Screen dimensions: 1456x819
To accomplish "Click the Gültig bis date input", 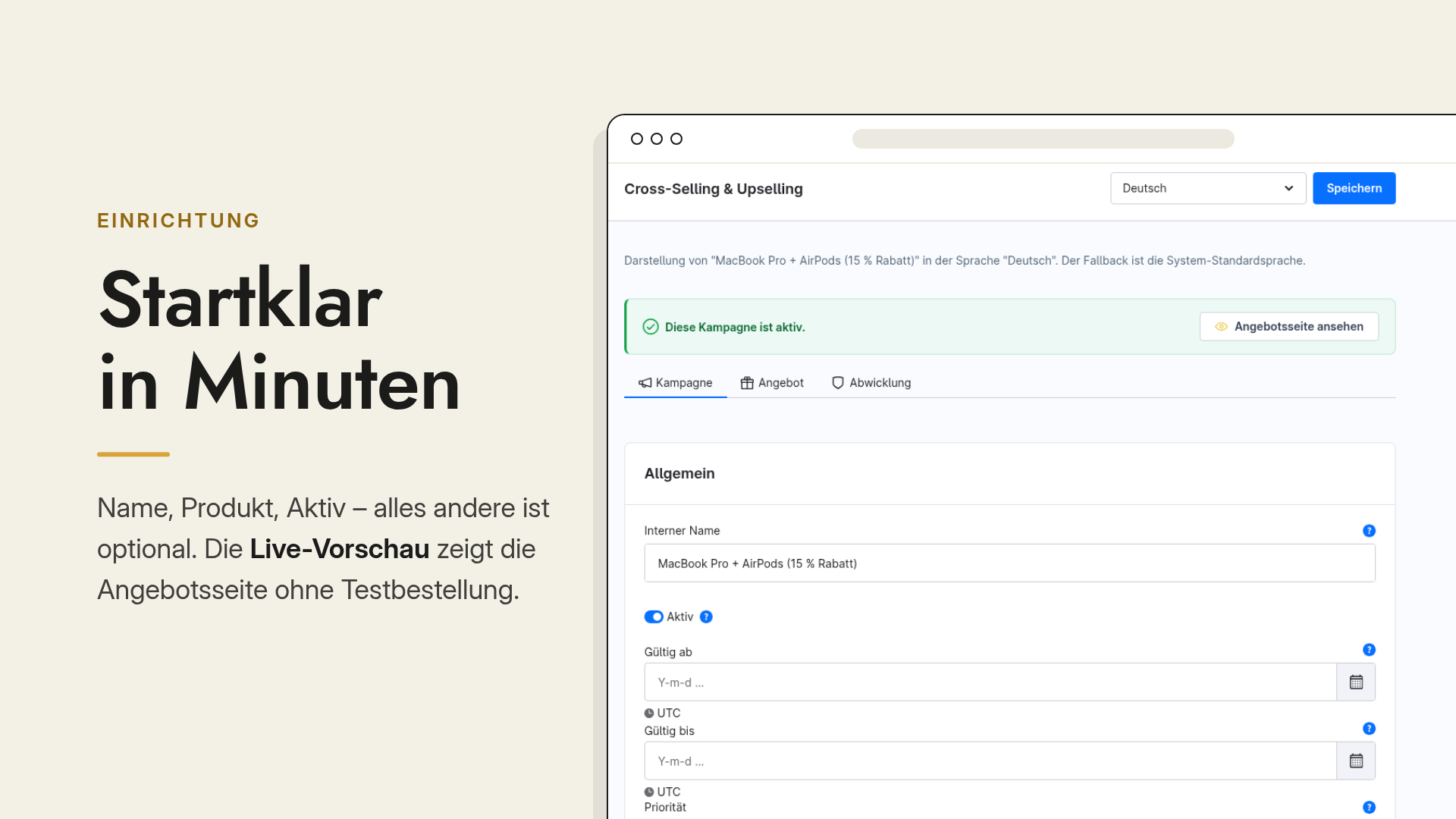I will (990, 761).
